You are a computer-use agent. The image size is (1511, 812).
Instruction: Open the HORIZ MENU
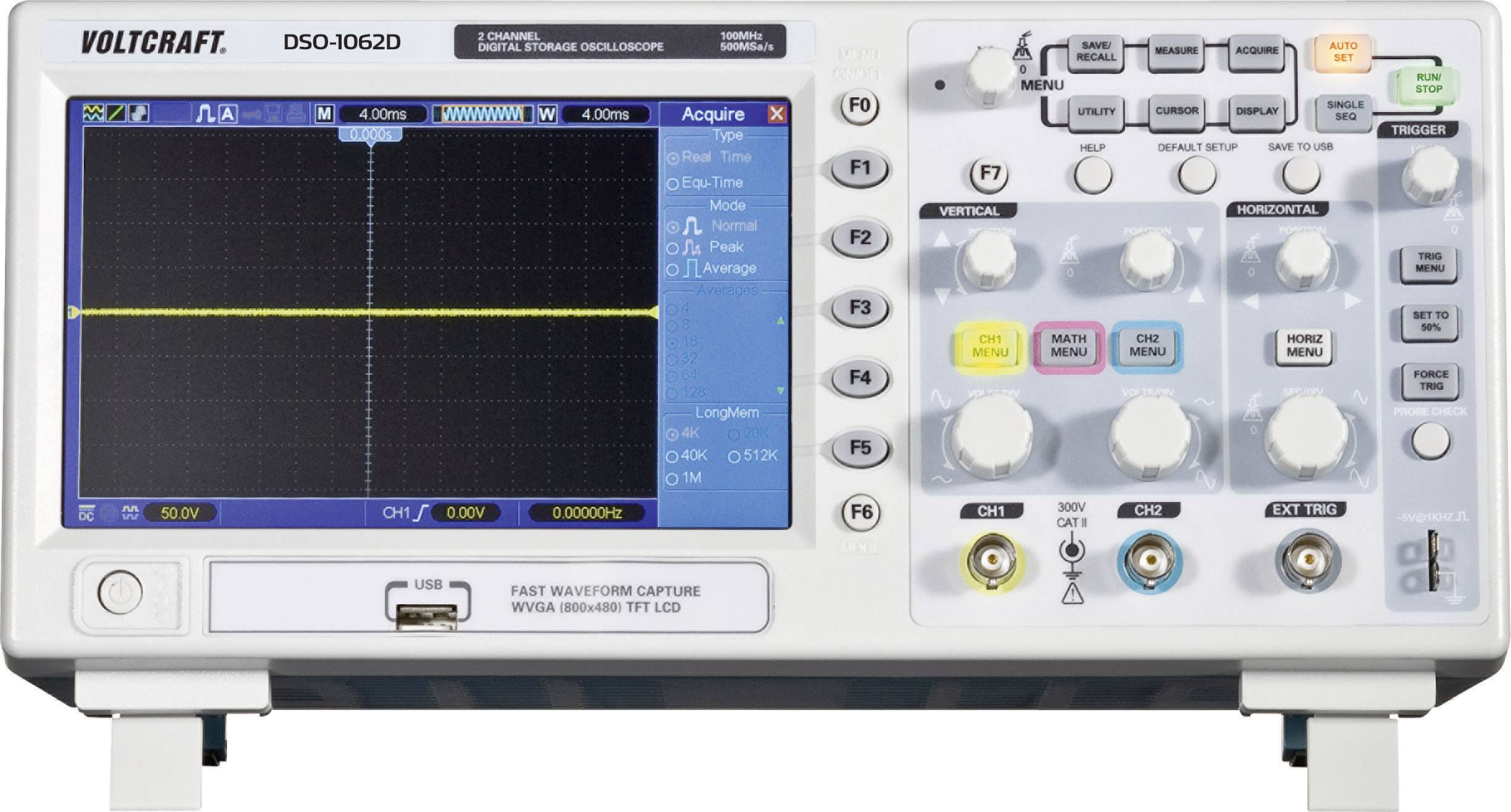1304,346
